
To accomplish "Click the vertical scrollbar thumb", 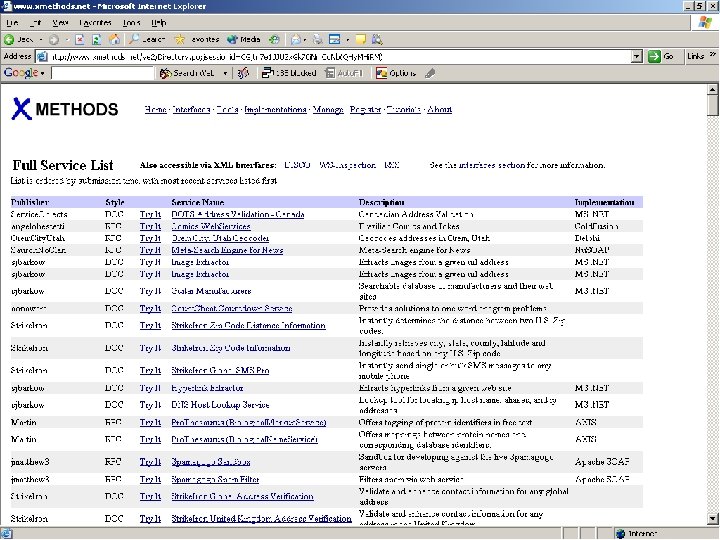I will coord(713,105).
